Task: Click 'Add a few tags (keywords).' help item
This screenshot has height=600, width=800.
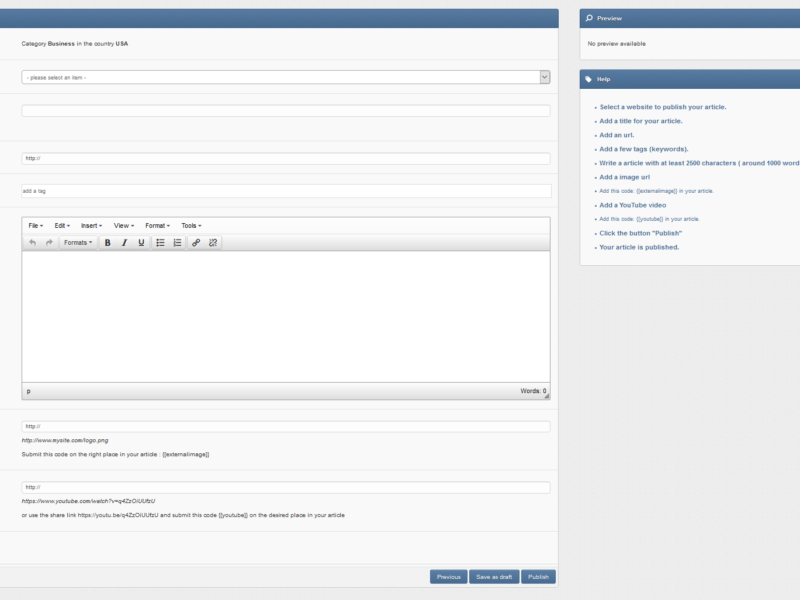Action: [644, 149]
